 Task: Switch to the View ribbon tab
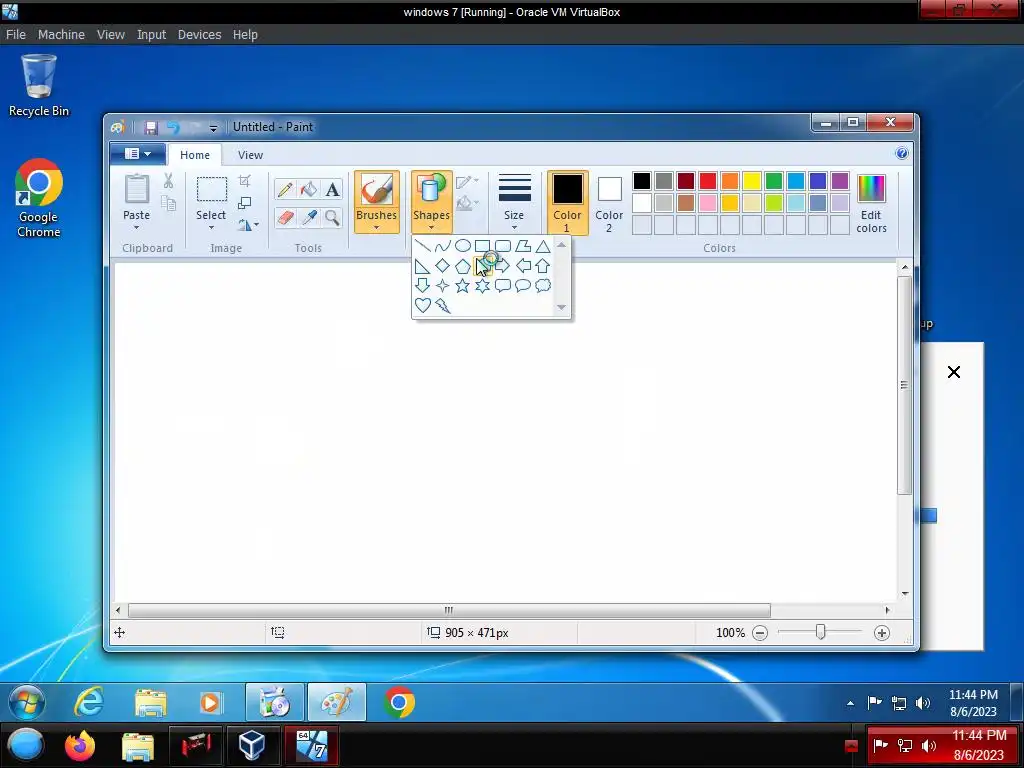click(250, 155)
